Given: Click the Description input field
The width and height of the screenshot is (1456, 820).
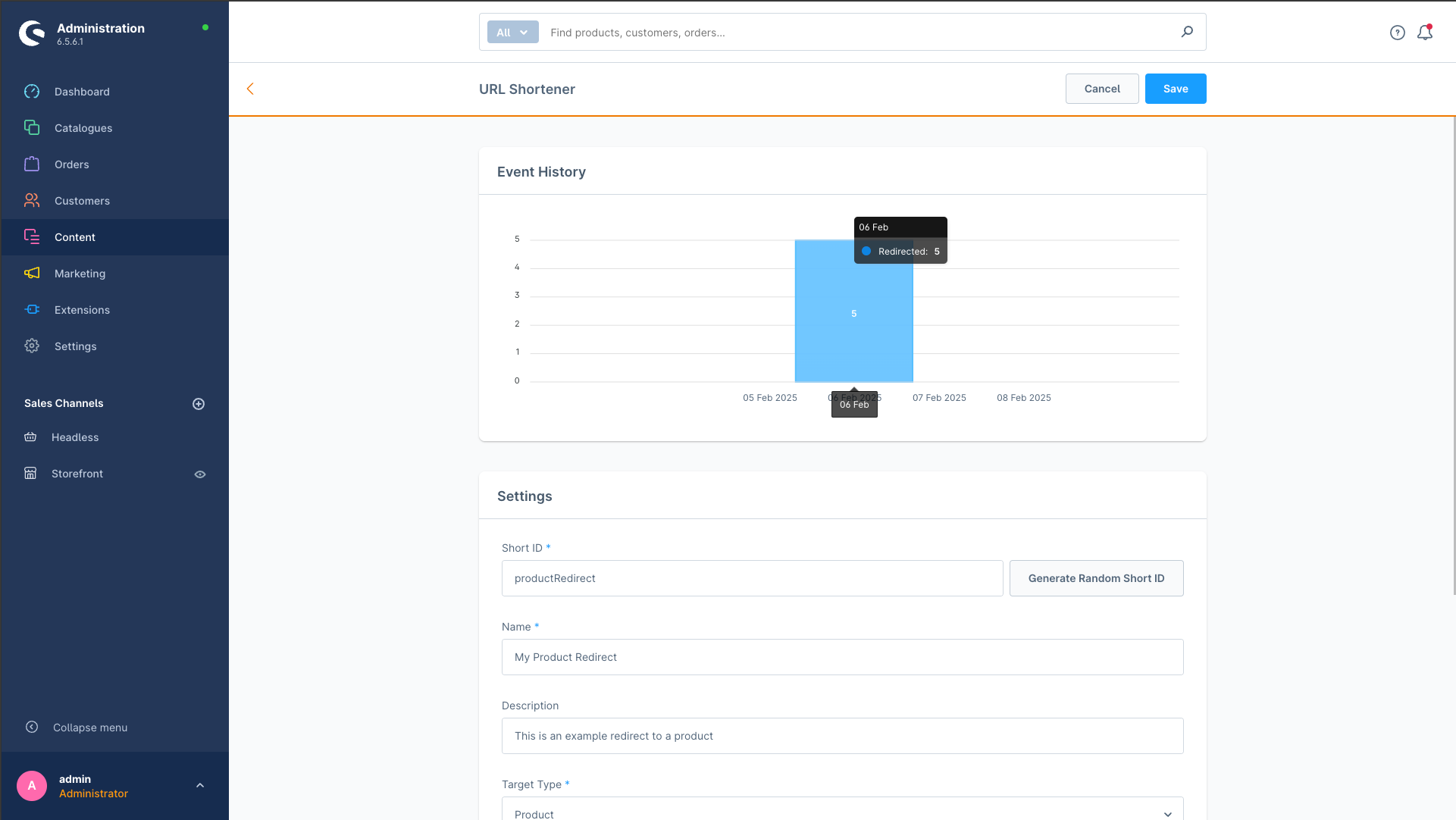Looking at the screenshot, I should 843,736.
